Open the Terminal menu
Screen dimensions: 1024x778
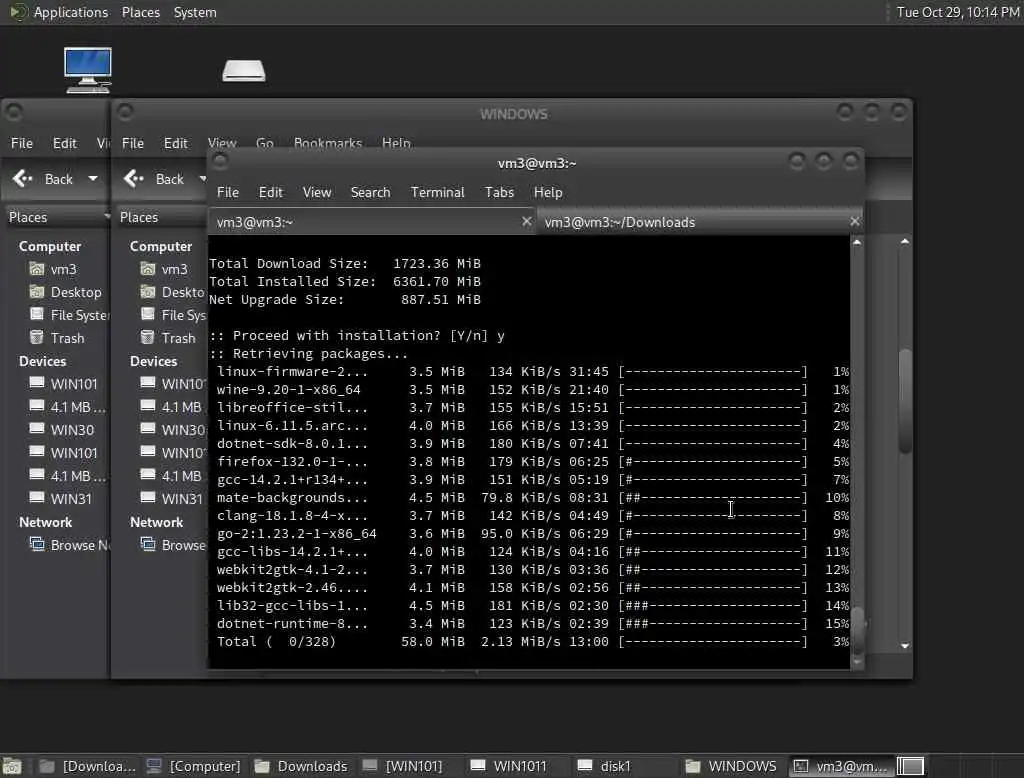pos(438,192)
